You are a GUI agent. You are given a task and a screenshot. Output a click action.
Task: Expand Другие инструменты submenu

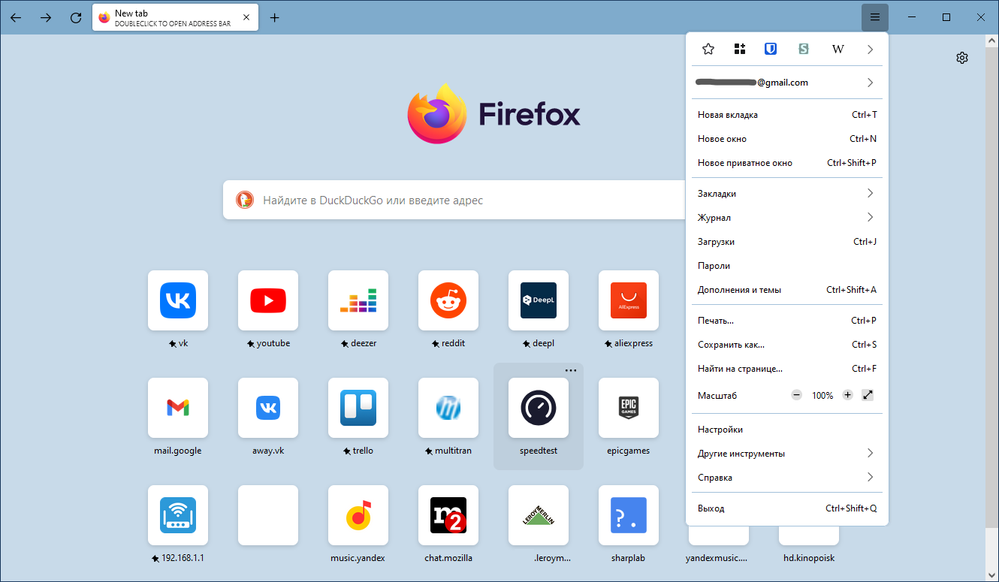[787, 453]
